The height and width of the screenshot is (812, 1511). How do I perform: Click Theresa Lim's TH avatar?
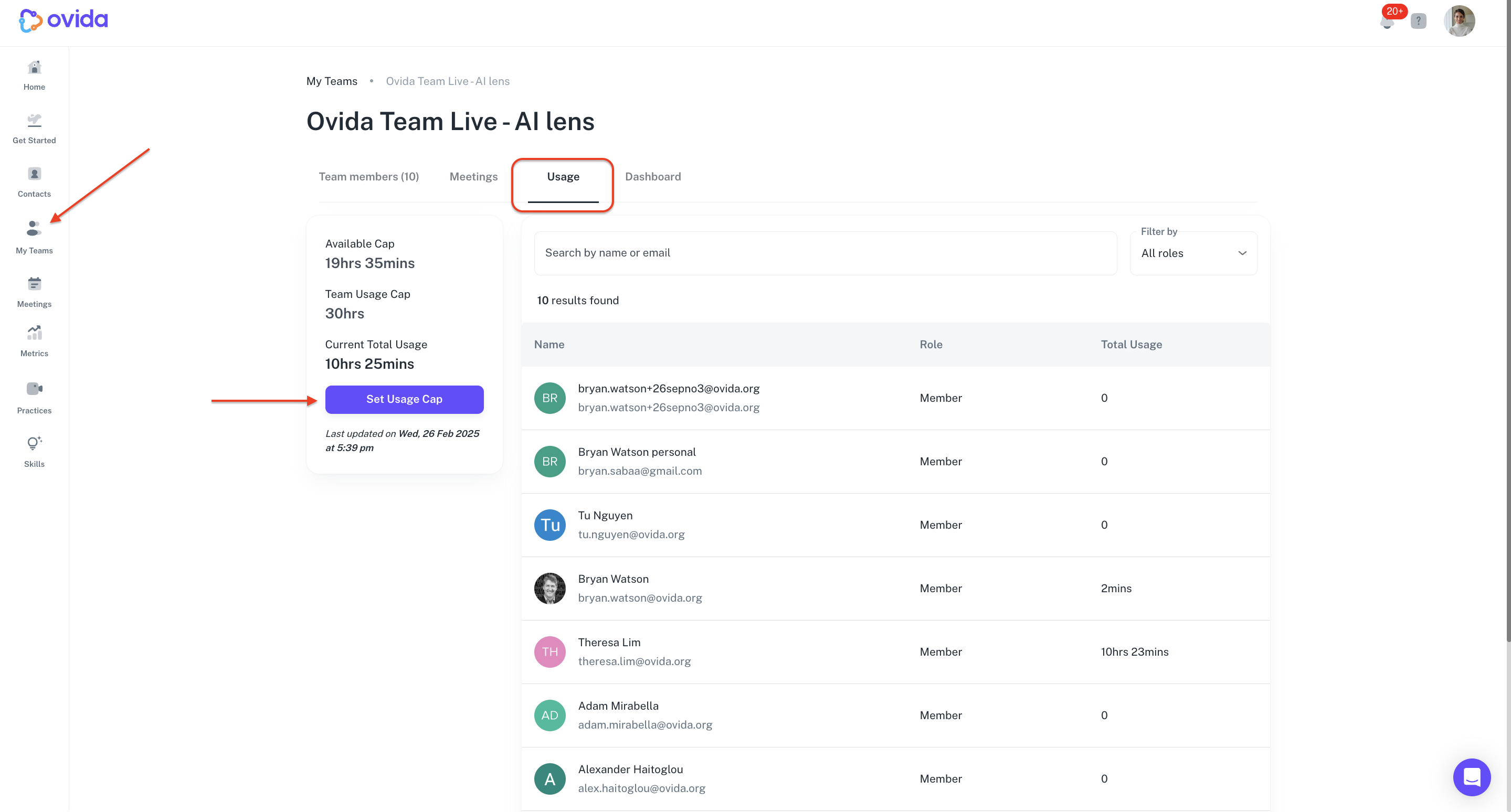tap(550, 651)
